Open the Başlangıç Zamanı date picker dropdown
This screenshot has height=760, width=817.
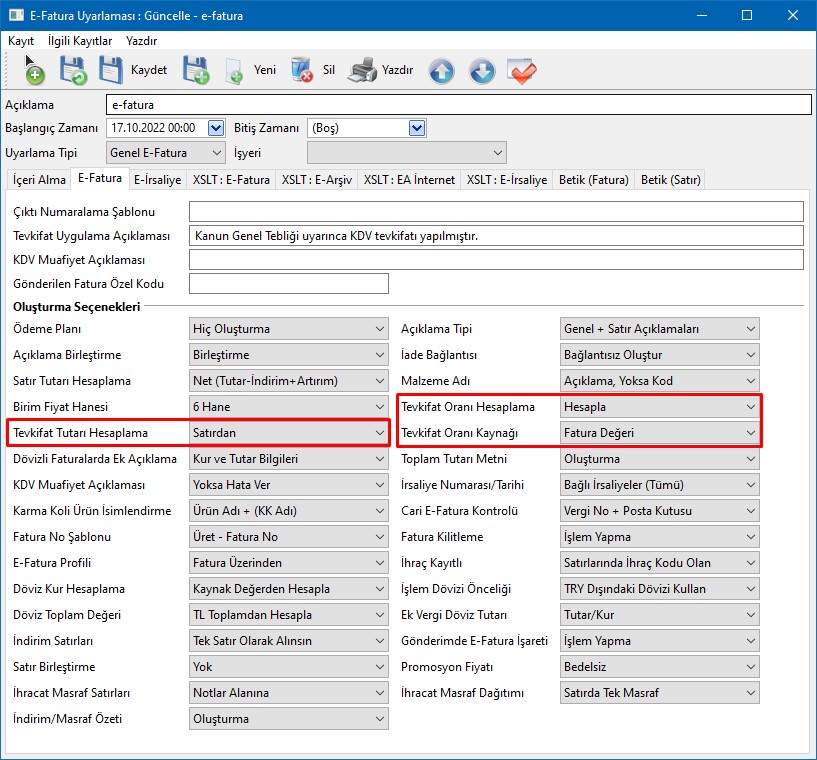click(x=215, y=128)
